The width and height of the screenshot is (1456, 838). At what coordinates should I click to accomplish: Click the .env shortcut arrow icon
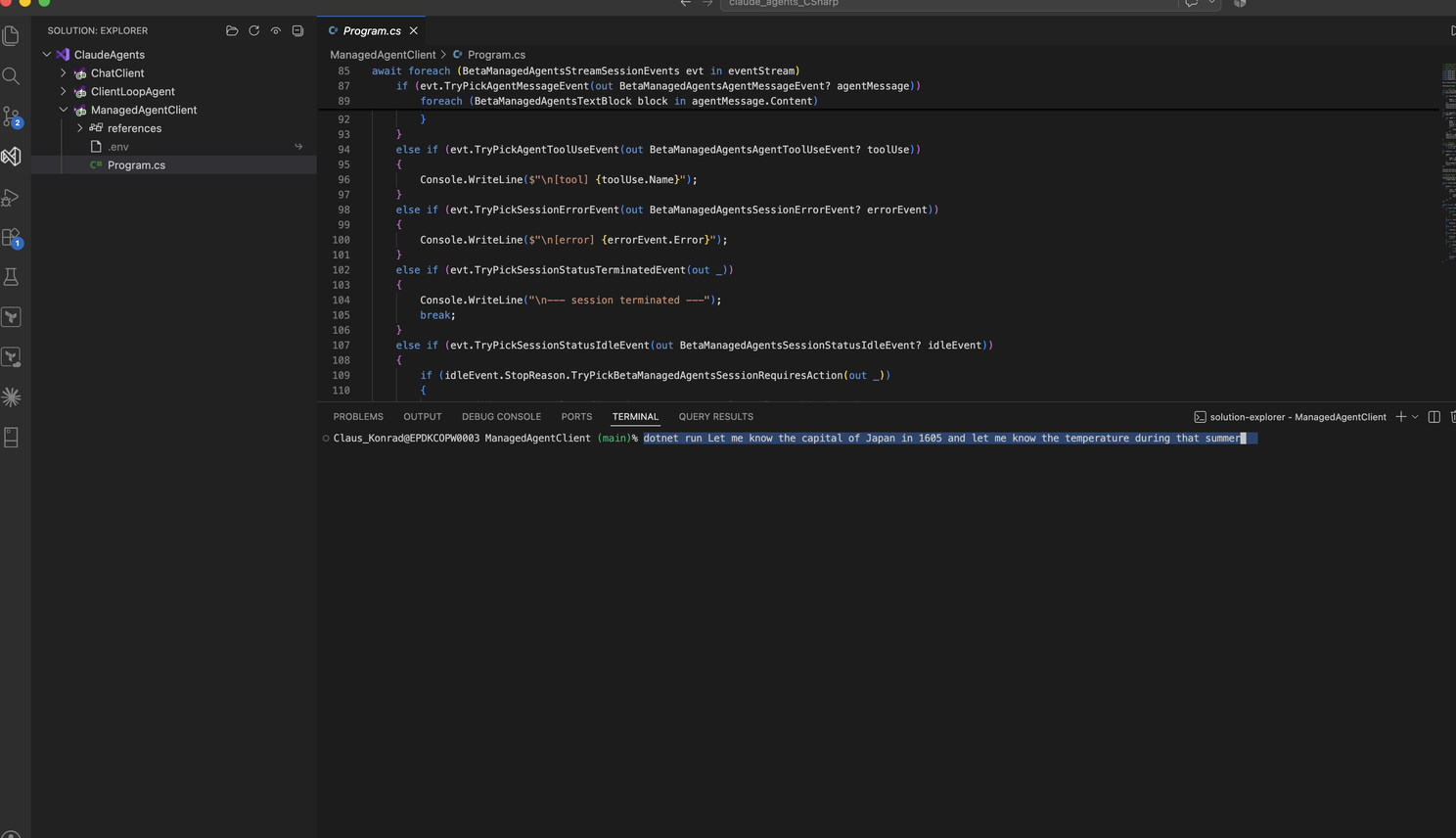(x=298, y=147)
